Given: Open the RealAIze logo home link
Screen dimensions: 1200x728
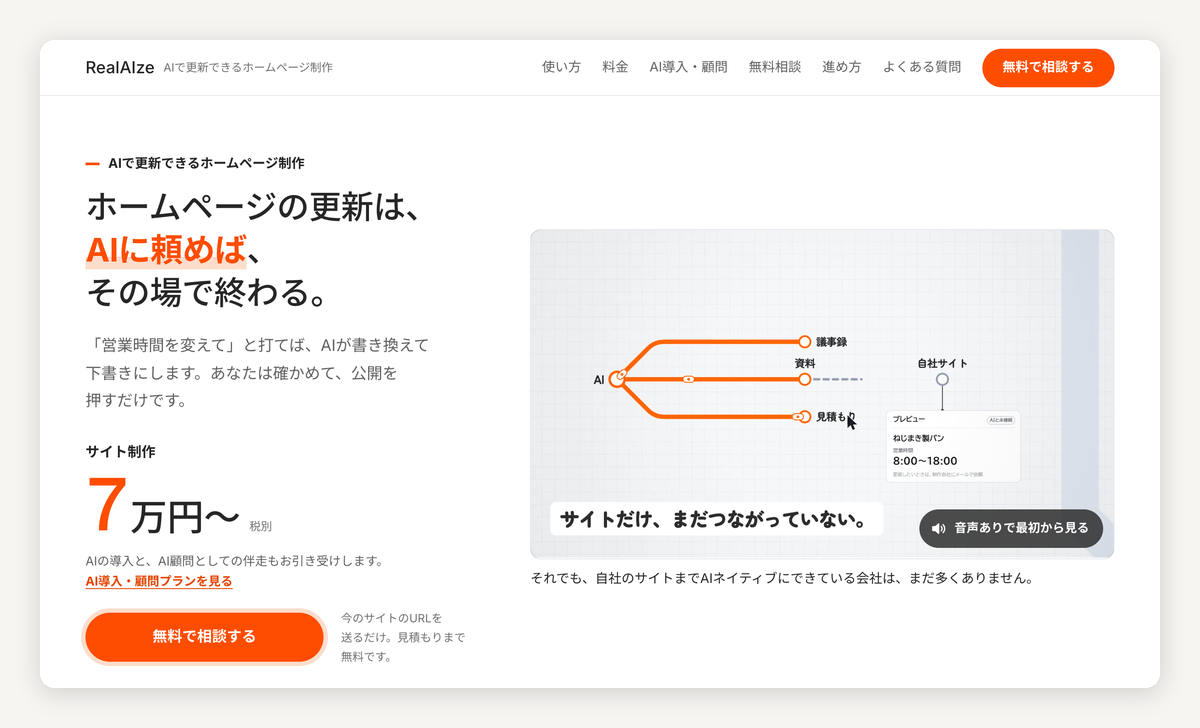Looking at the screenshot, I should tap(120, 67).
